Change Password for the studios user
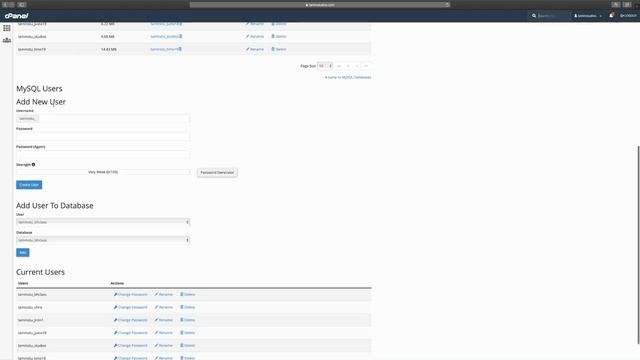640x360 pixels. click(131, 345)
